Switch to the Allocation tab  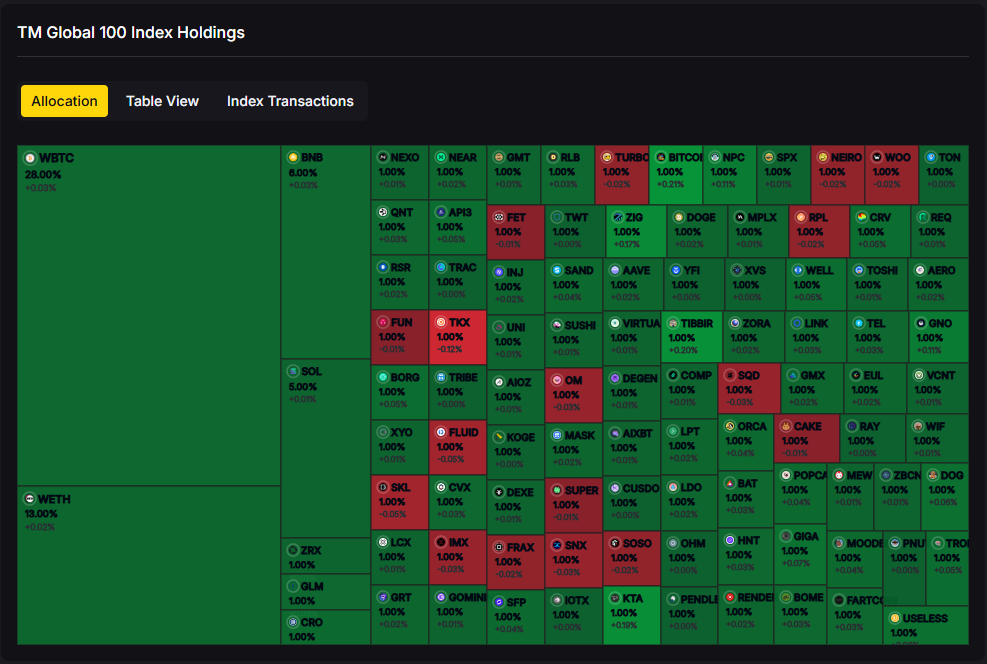(64, 101)
